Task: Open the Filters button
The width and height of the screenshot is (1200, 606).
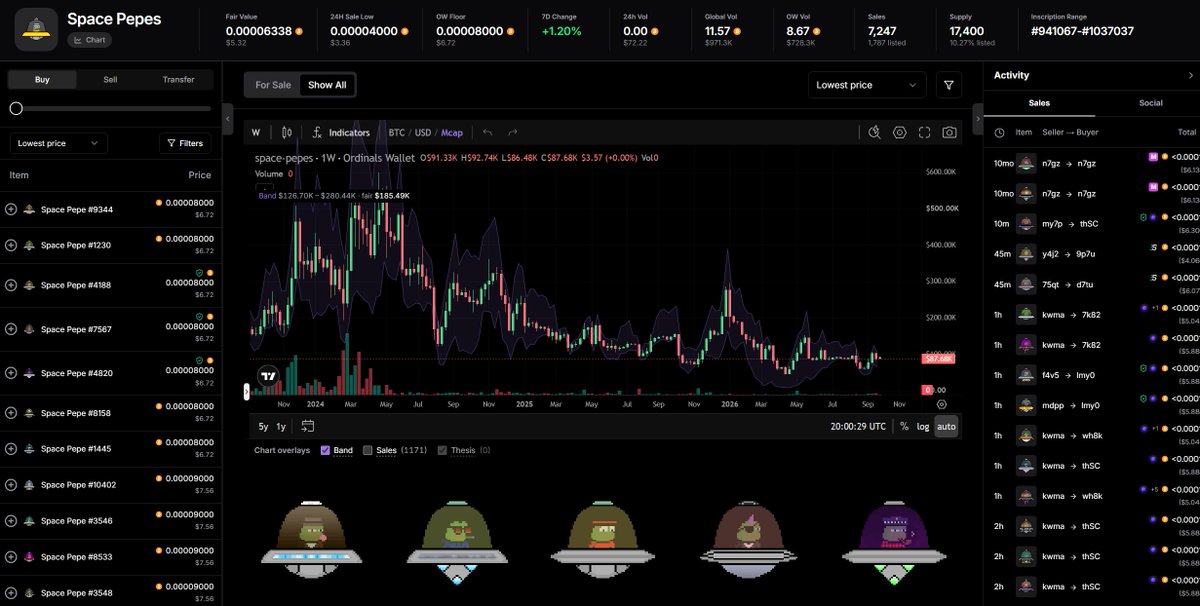Action: [x=184, y=143]
